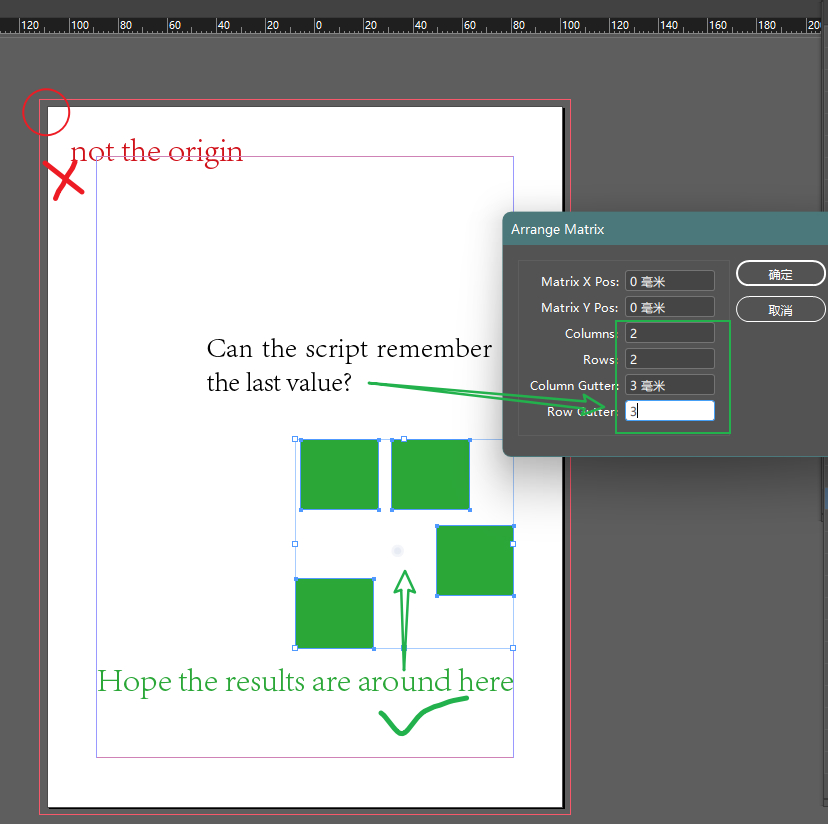
Task: Click the gray pasteboard outside the page
Action: pos(700,650)
